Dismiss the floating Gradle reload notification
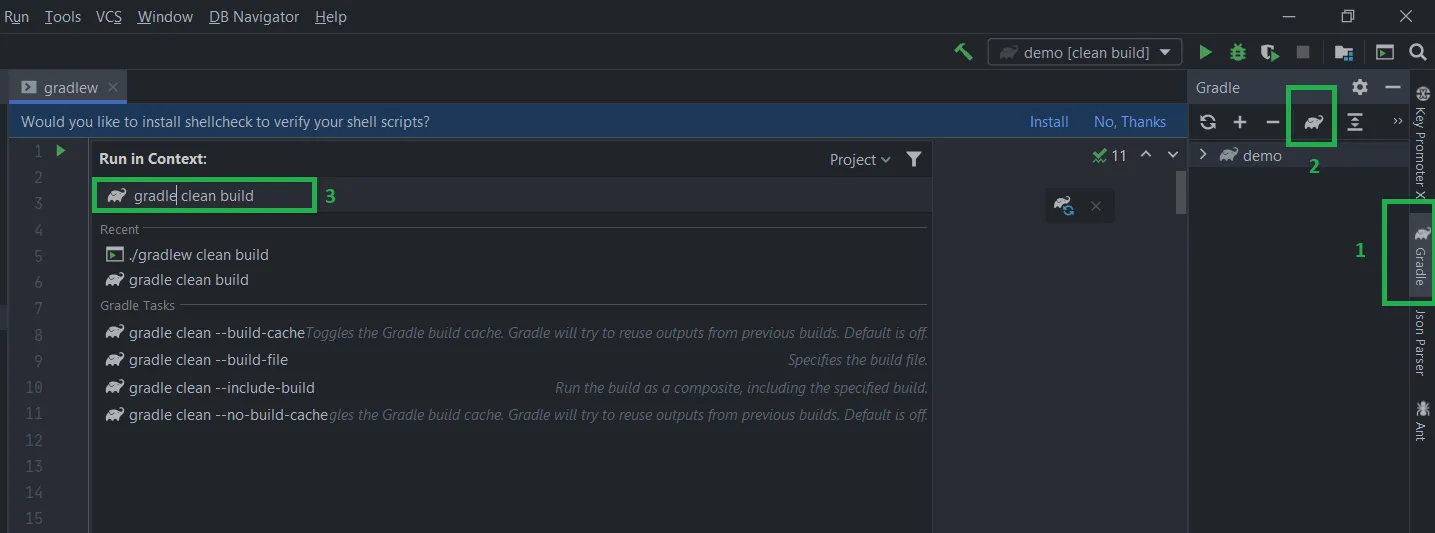 (1096, 206)
